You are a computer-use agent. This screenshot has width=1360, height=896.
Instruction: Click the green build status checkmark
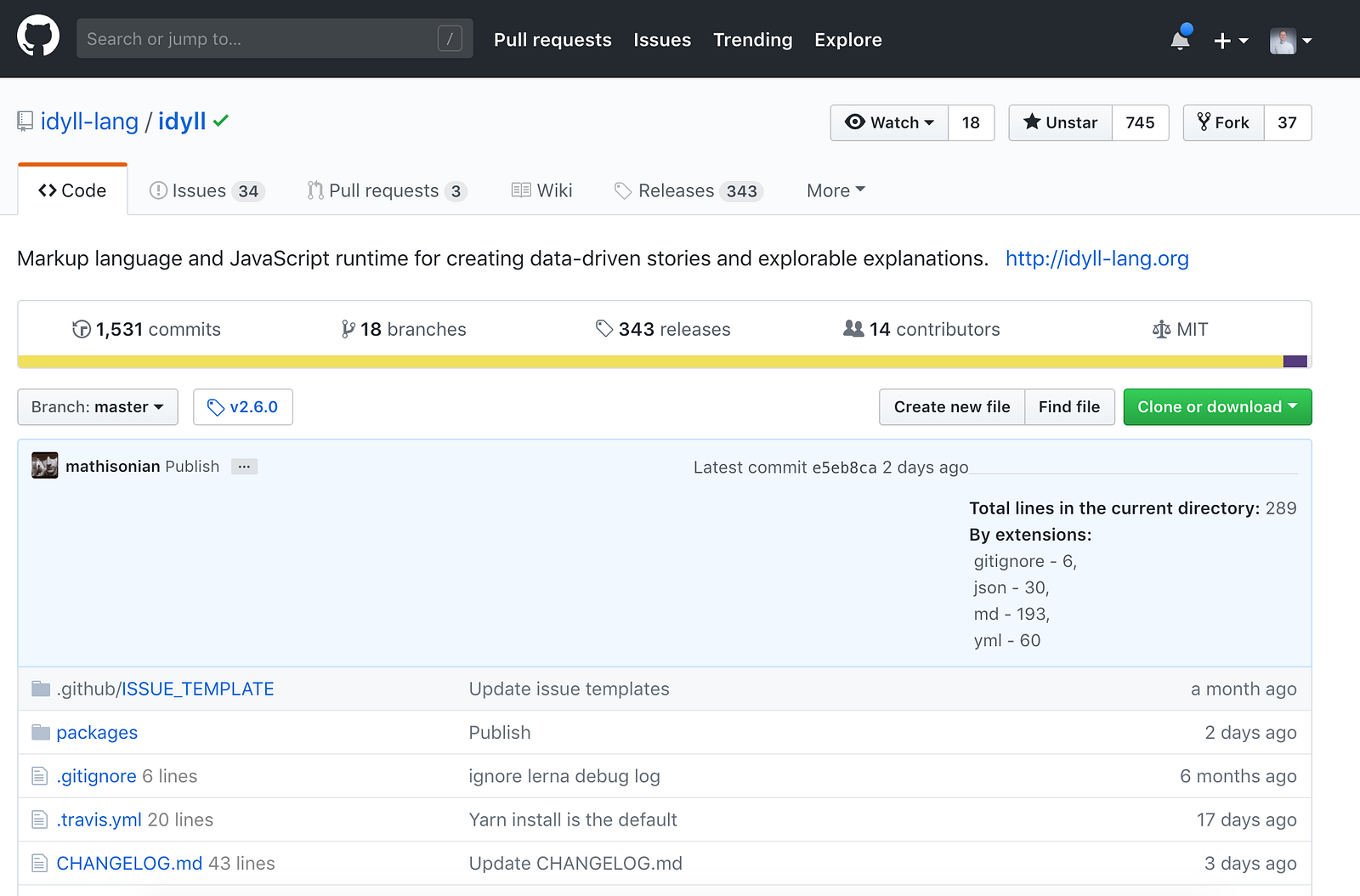pos(221,121)
